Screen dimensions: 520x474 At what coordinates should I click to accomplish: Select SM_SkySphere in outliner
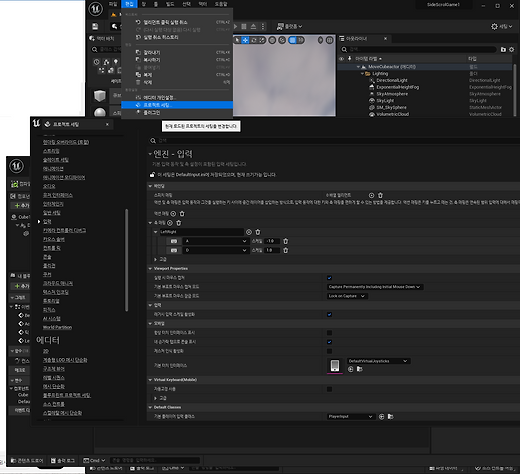(391, 107)
